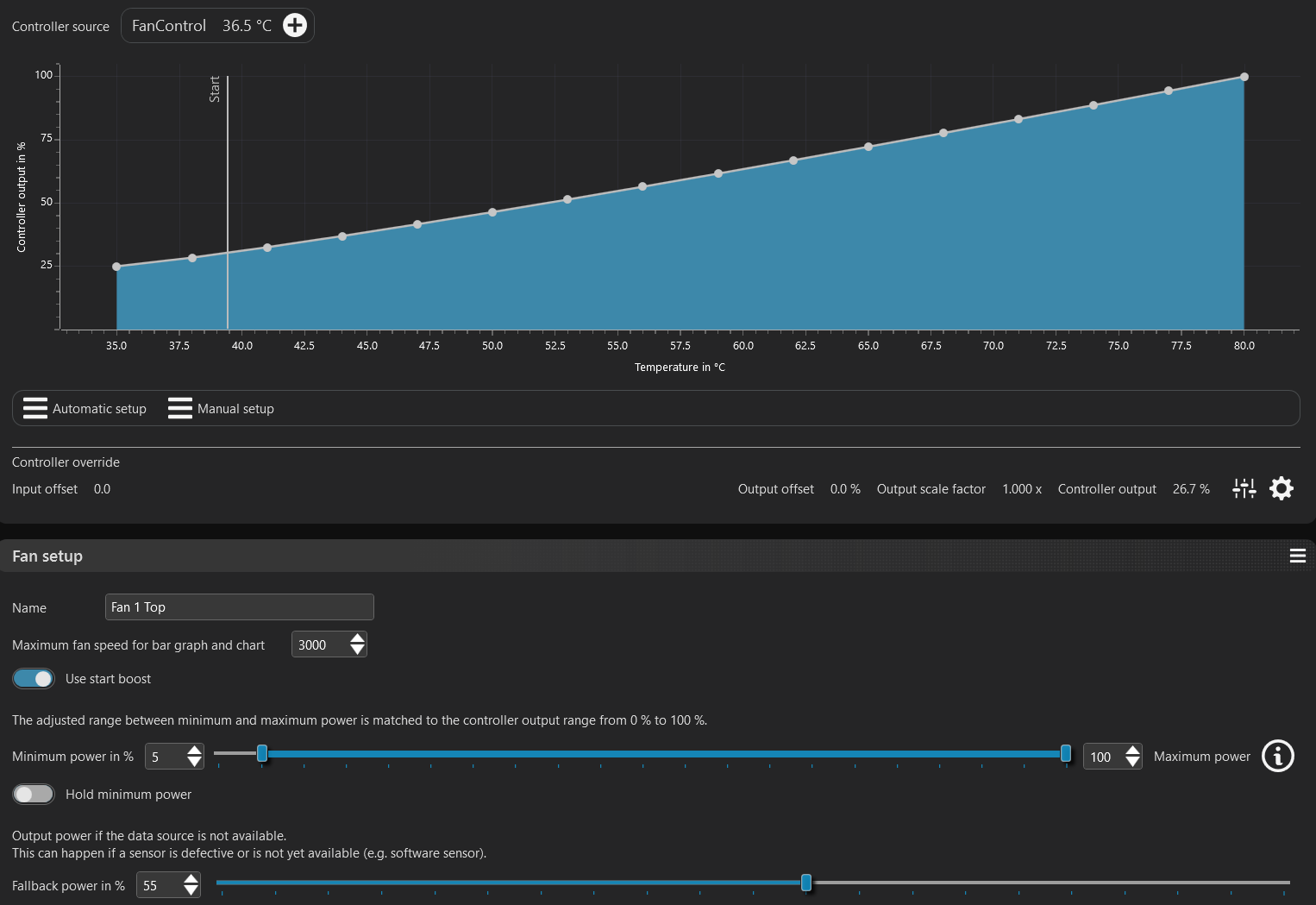This screenshot has width=1316, height=905.
Task: Open the Fan setup hamburger menu
Action: pyautogui.click(x=1297, y=556)
